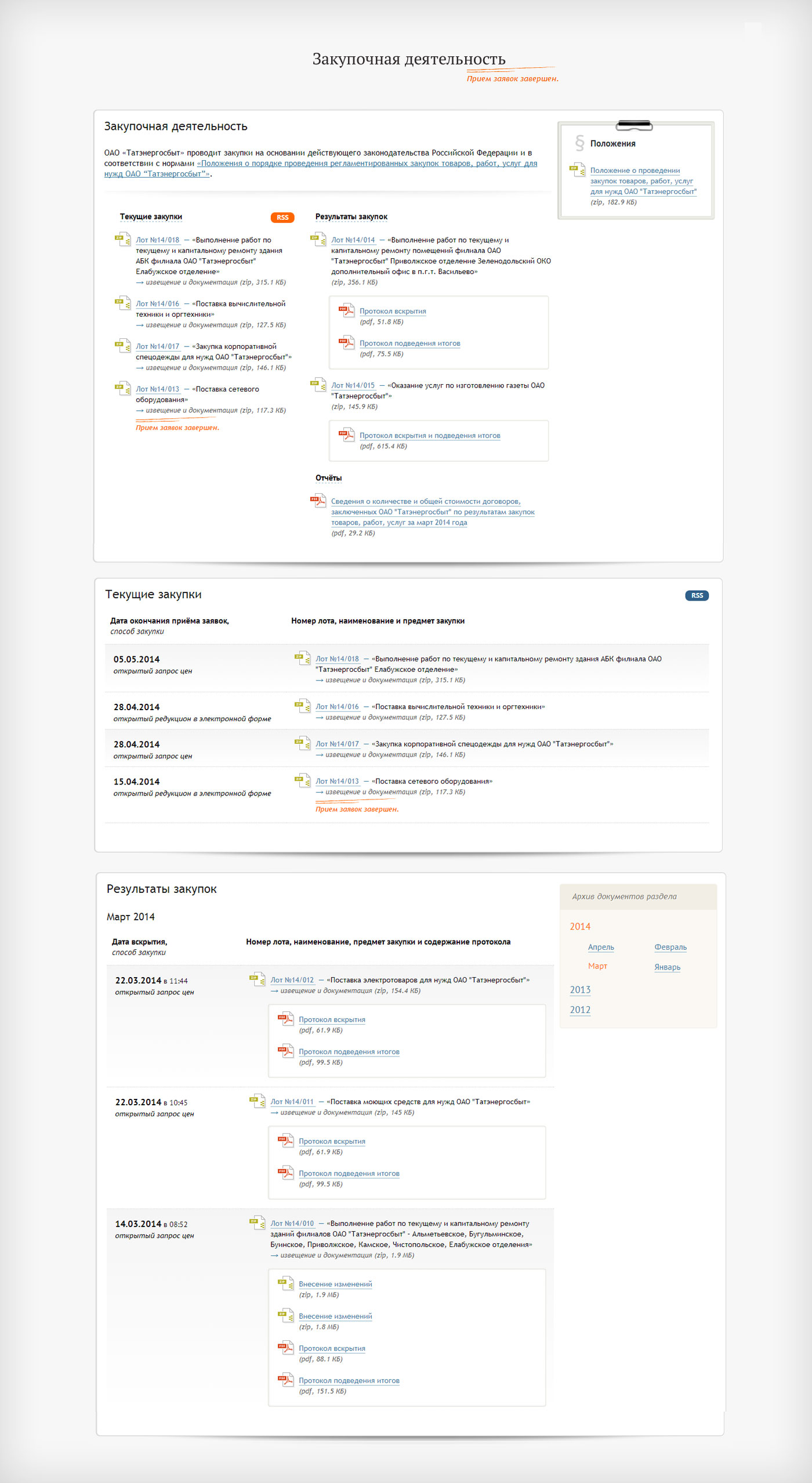Open the Лот №14/018 link in the 05.05.2014 row
This screenshot has height=1483, width=812.
pos(338,659)
